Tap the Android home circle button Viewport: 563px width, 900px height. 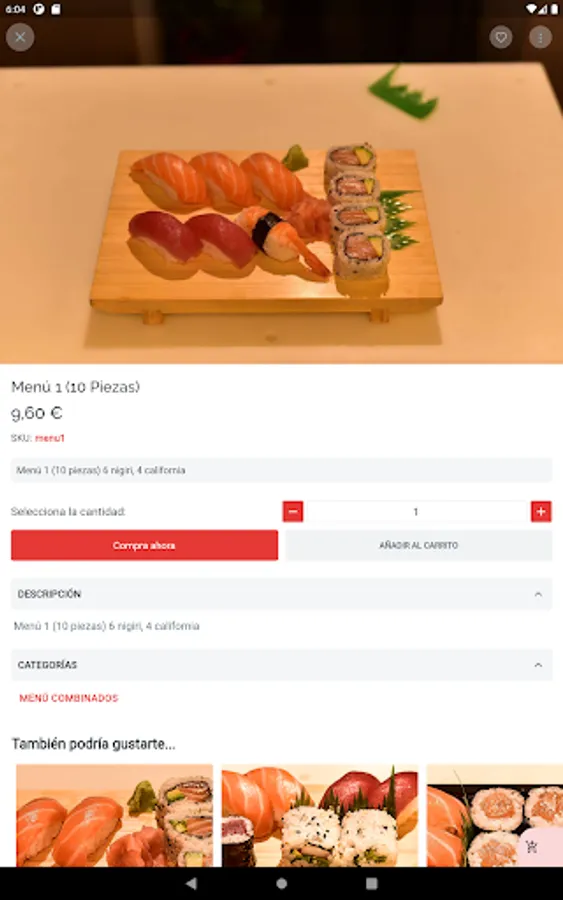[281, 883]
